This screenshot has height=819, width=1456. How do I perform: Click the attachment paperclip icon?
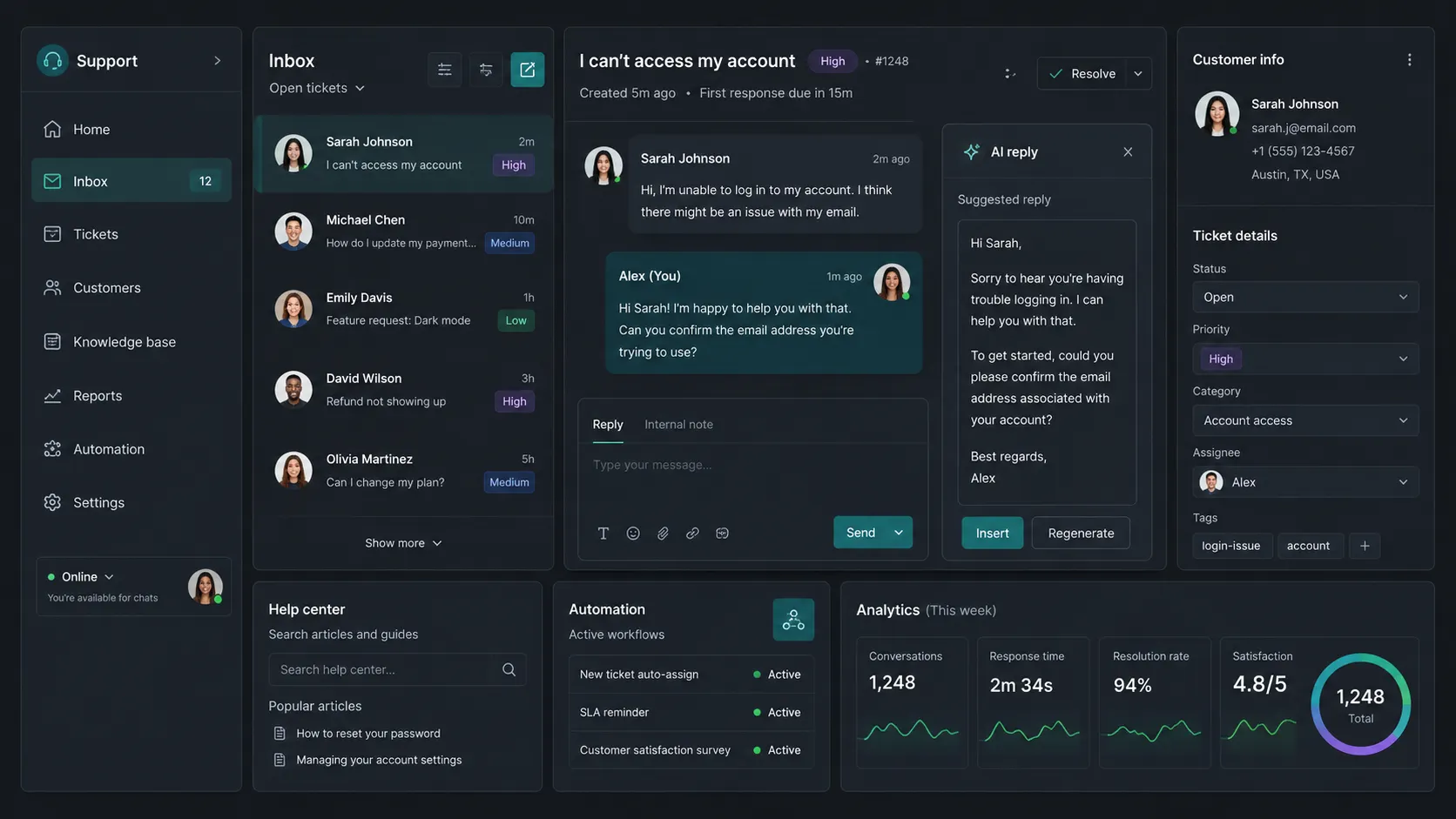tap(663, 533)
